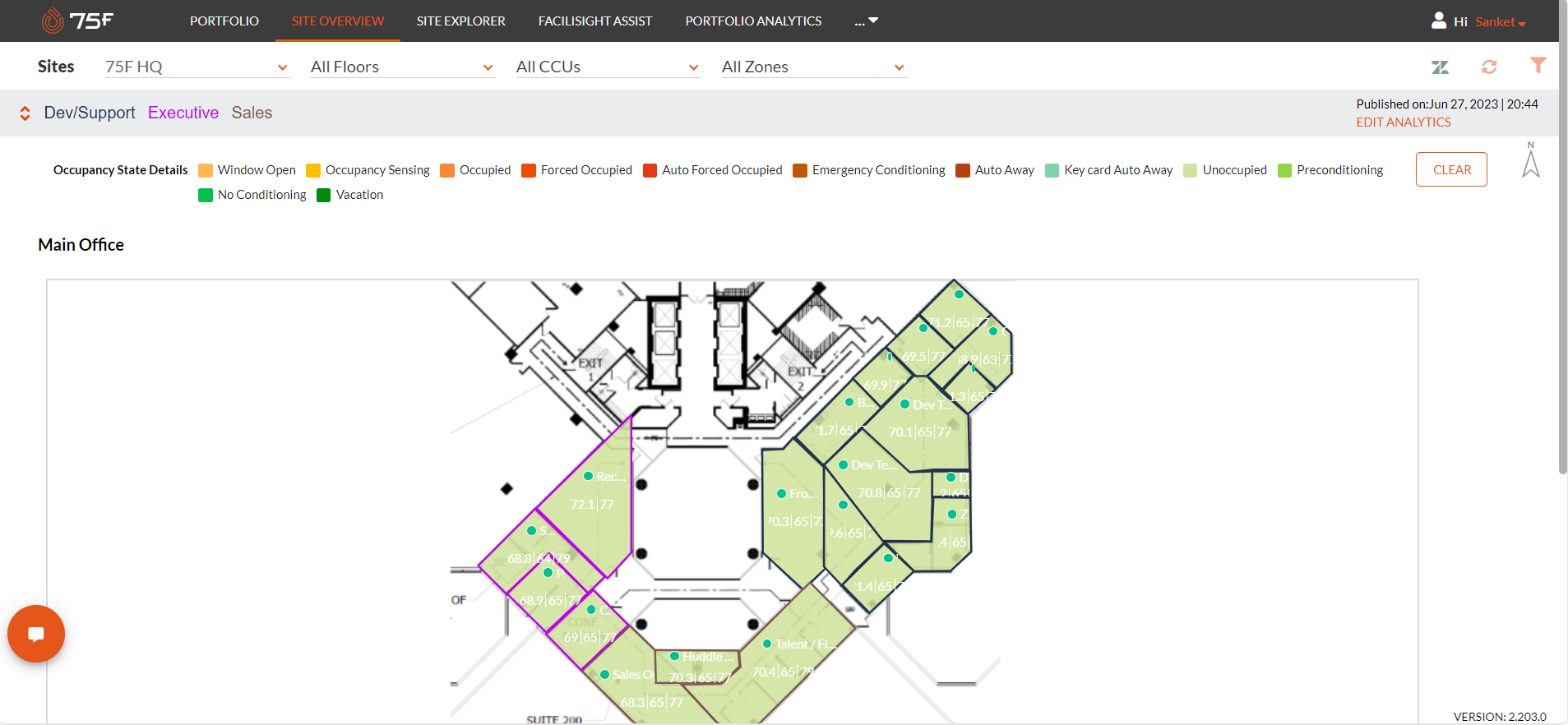The width and height of the screenshot is (1568, 725).
Task: Click the Vacation swatch
Action: tap(324, 195)
